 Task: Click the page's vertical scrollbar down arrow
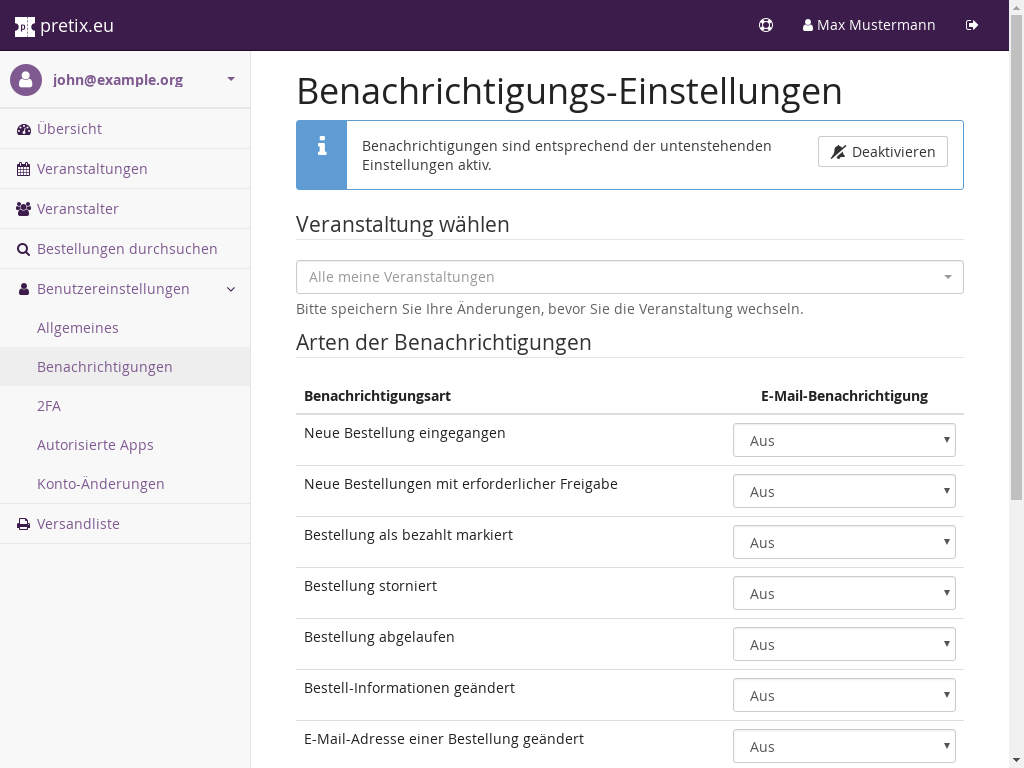point(1016,760)
